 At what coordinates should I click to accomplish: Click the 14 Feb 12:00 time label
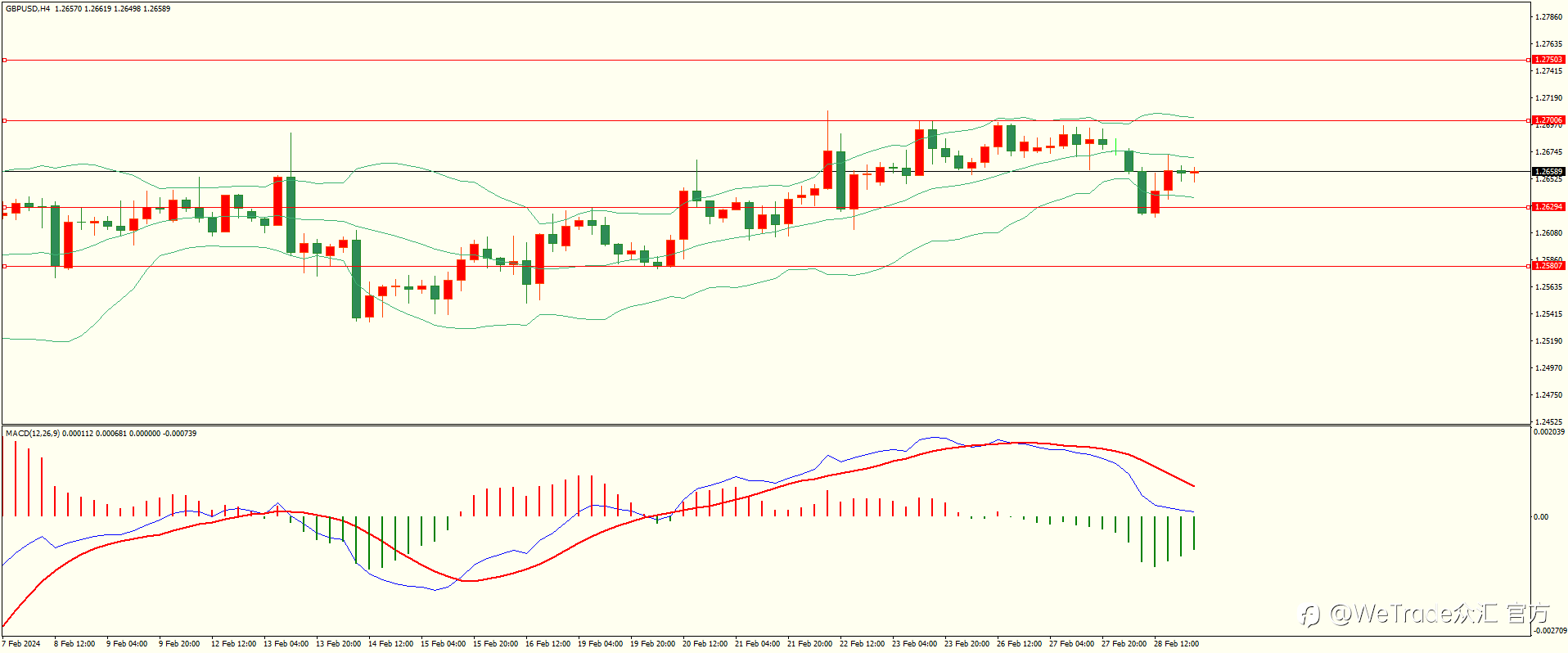390,644
